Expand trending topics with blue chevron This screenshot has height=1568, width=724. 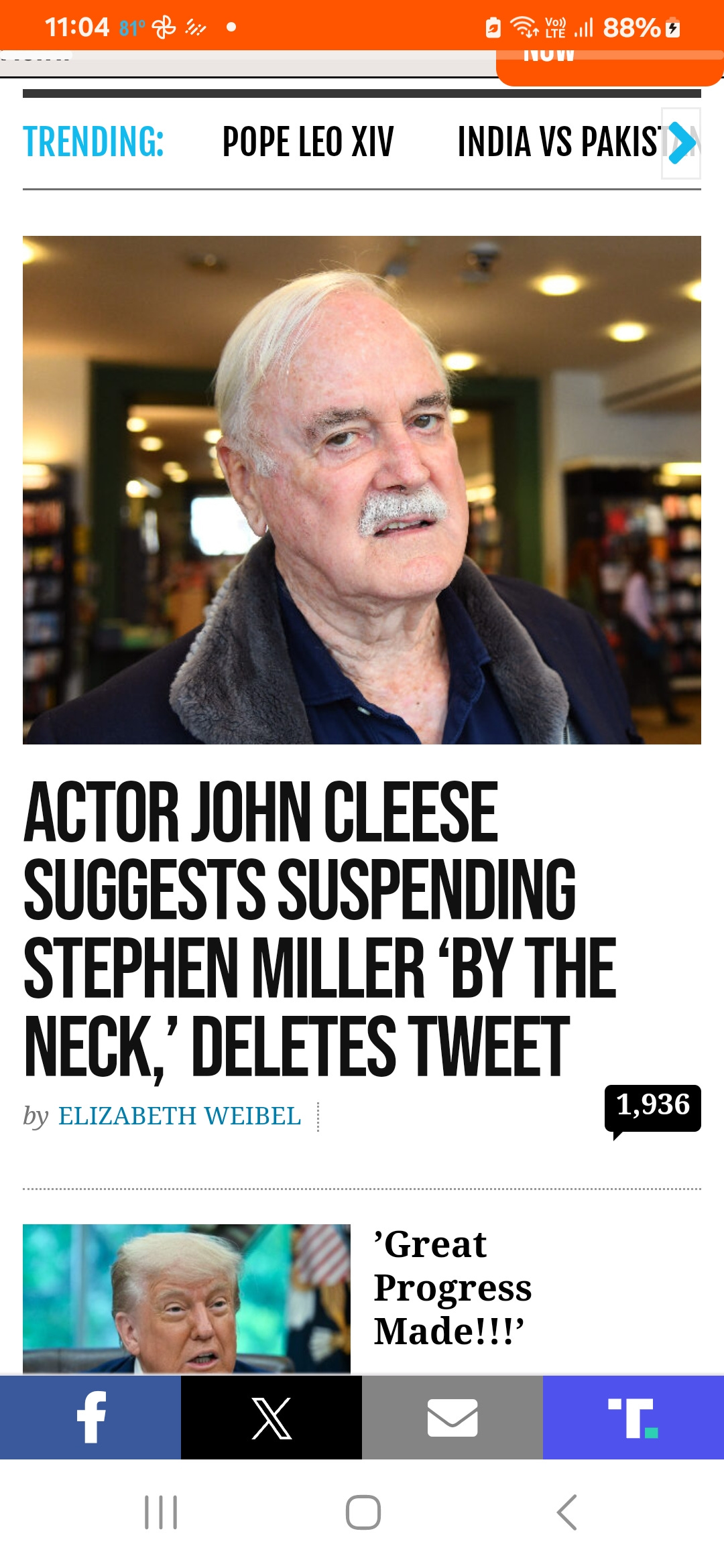click(x=682, y=143)
